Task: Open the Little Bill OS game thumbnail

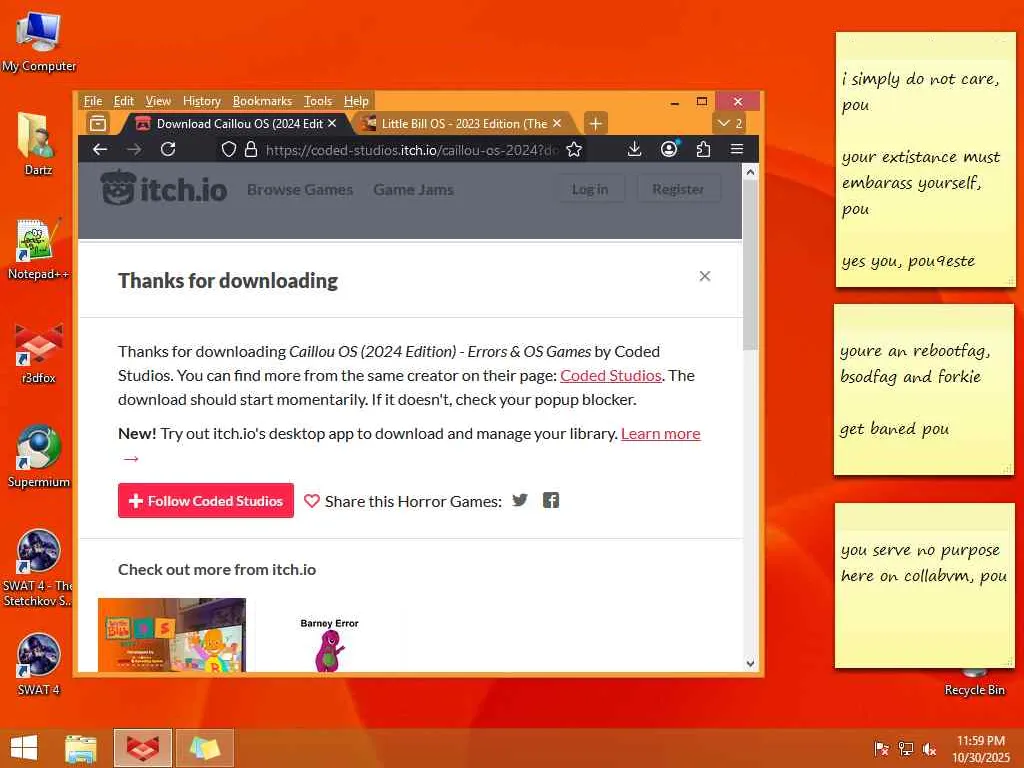Action: (172, 635)
